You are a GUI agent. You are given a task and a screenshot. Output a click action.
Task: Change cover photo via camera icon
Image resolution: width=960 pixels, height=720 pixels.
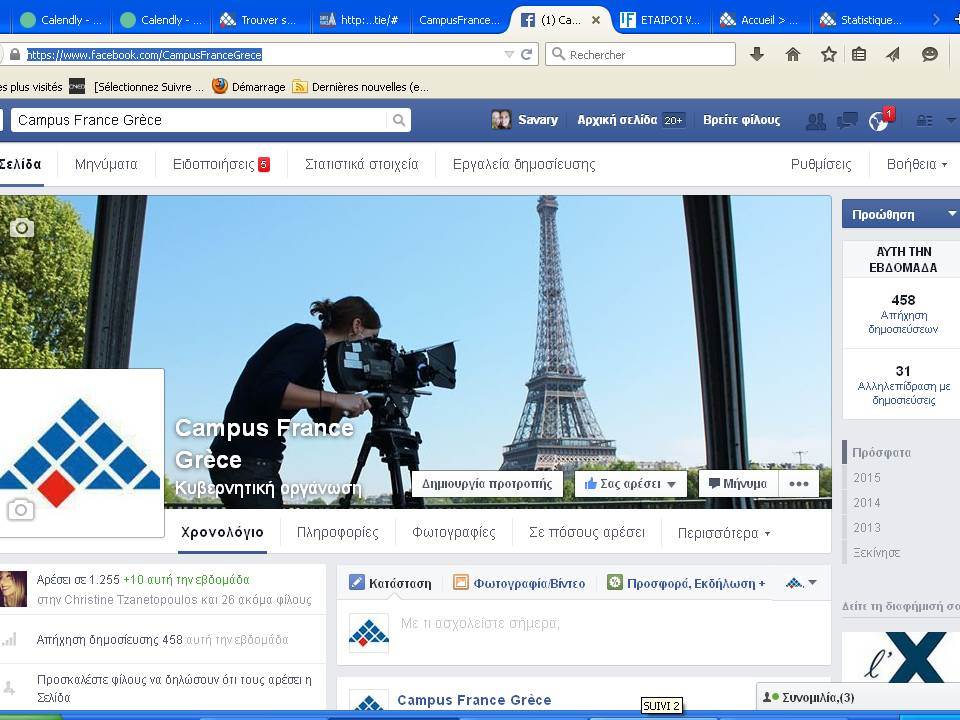click(x=22, y=228)
